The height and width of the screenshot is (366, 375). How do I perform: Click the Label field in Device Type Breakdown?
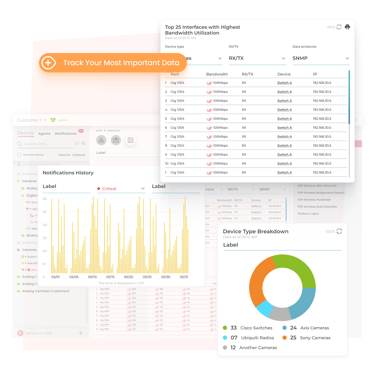click(282, 246)
